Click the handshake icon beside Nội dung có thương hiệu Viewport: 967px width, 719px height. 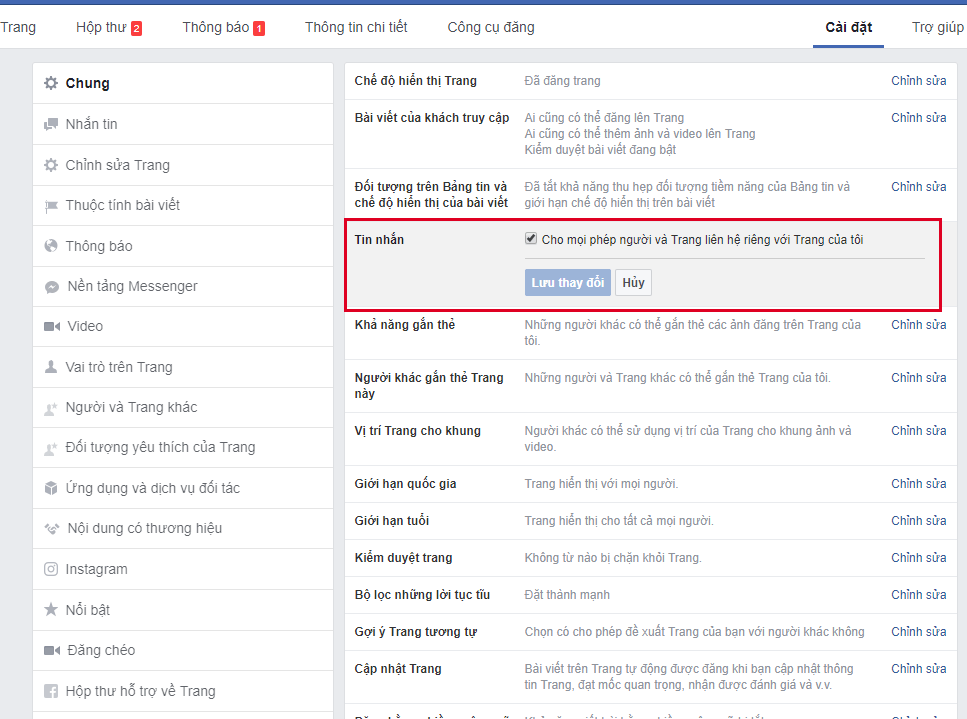pyautogui.click(x=52, y=528)
